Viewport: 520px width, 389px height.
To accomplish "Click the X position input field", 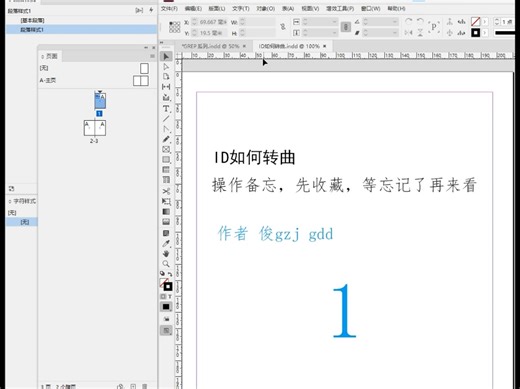I will pos(213,22).
